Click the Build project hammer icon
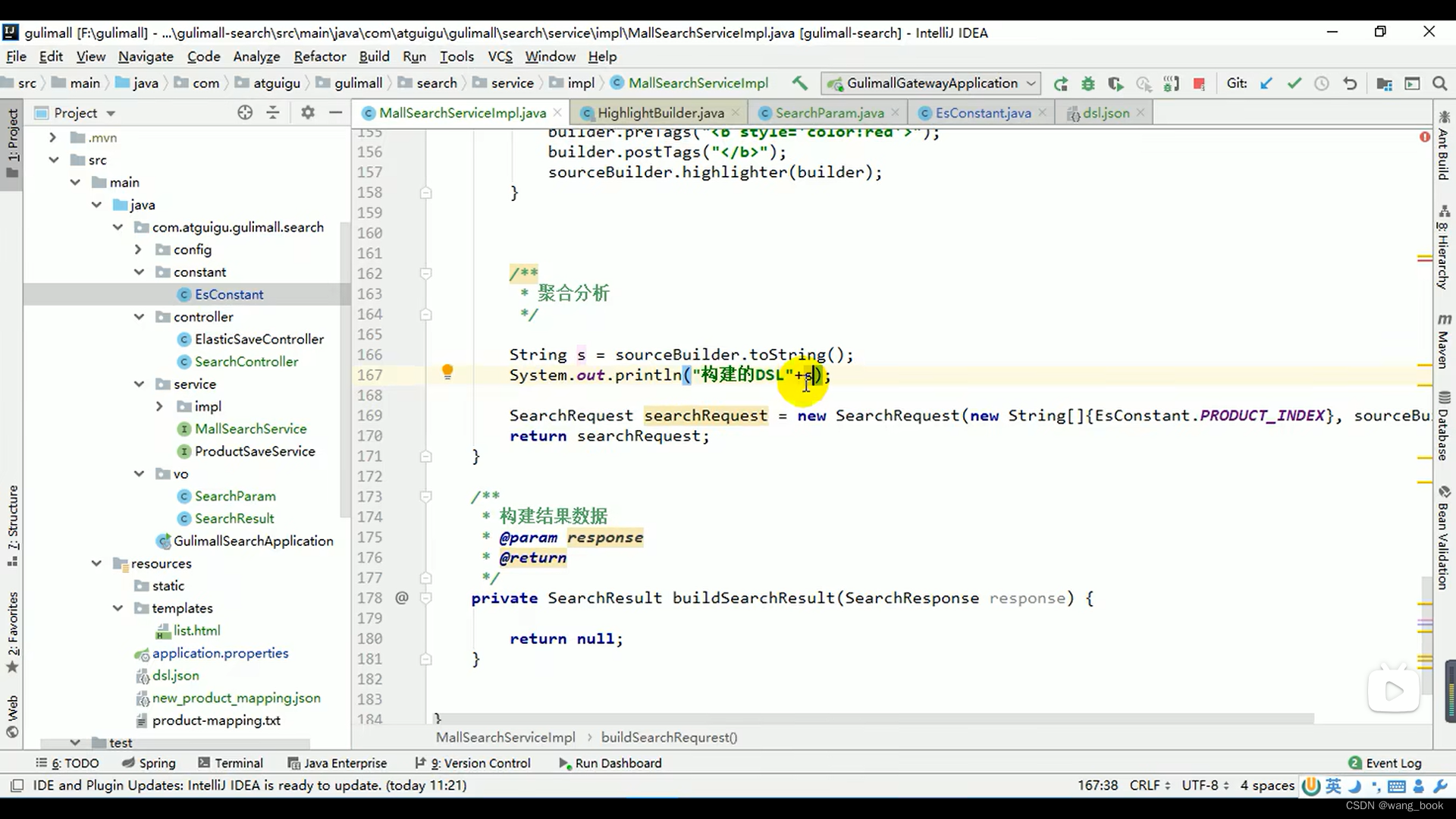Screen dimensions: 1456x819 click(799, 83)
